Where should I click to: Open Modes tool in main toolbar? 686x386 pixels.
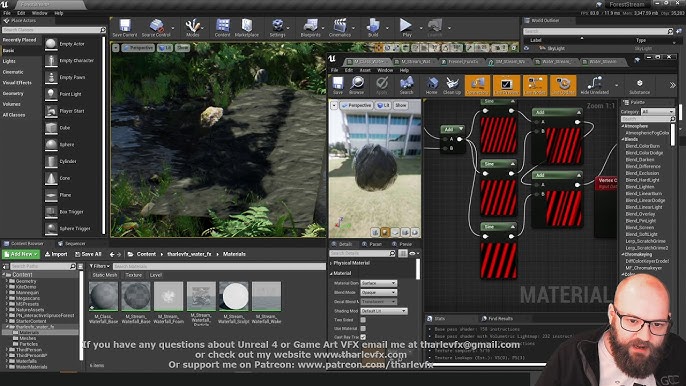tap(192, 28)
